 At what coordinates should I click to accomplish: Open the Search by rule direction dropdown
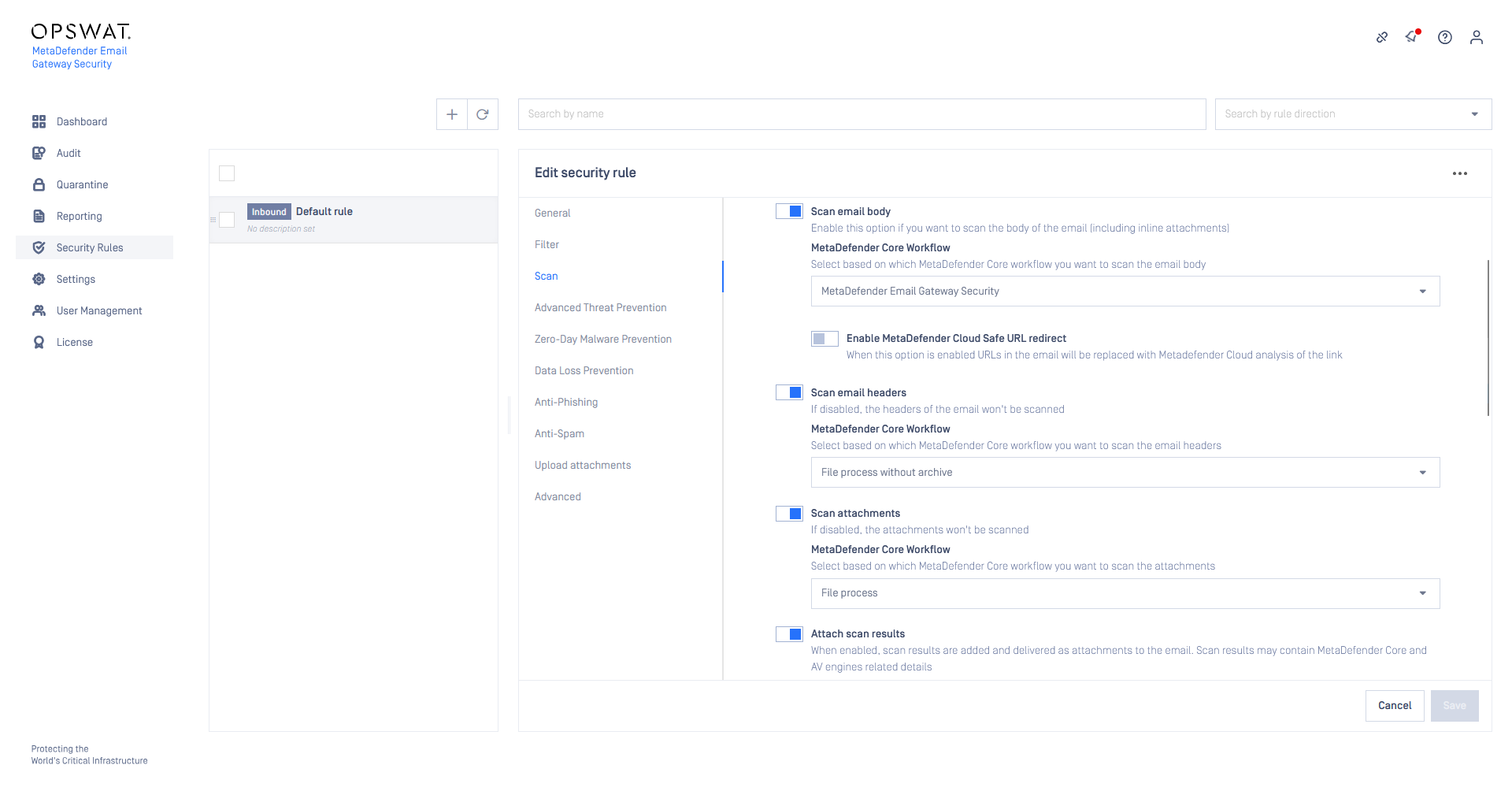(1353, 114)
